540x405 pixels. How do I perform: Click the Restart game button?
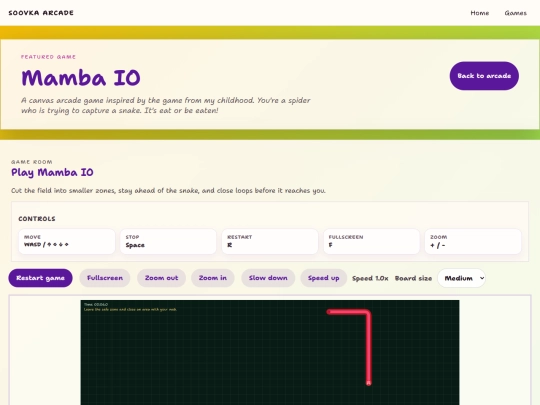coord(40,278)
